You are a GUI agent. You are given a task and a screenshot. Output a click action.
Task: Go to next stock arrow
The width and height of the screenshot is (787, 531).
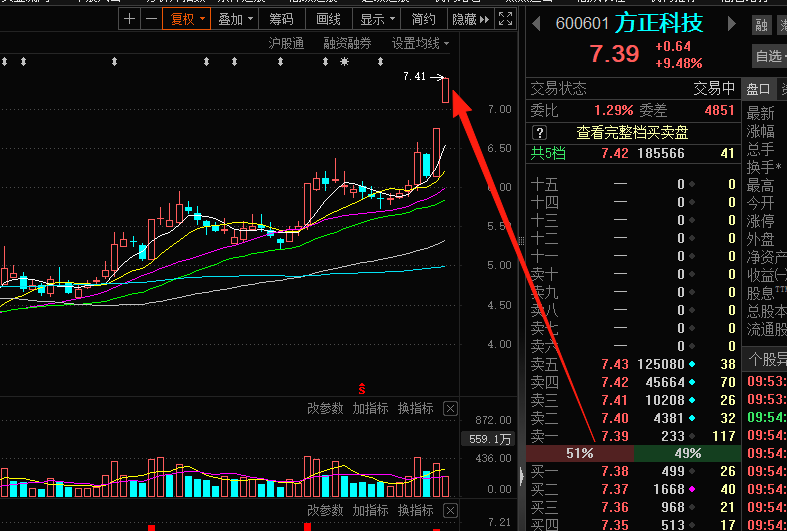click(731, 24)
